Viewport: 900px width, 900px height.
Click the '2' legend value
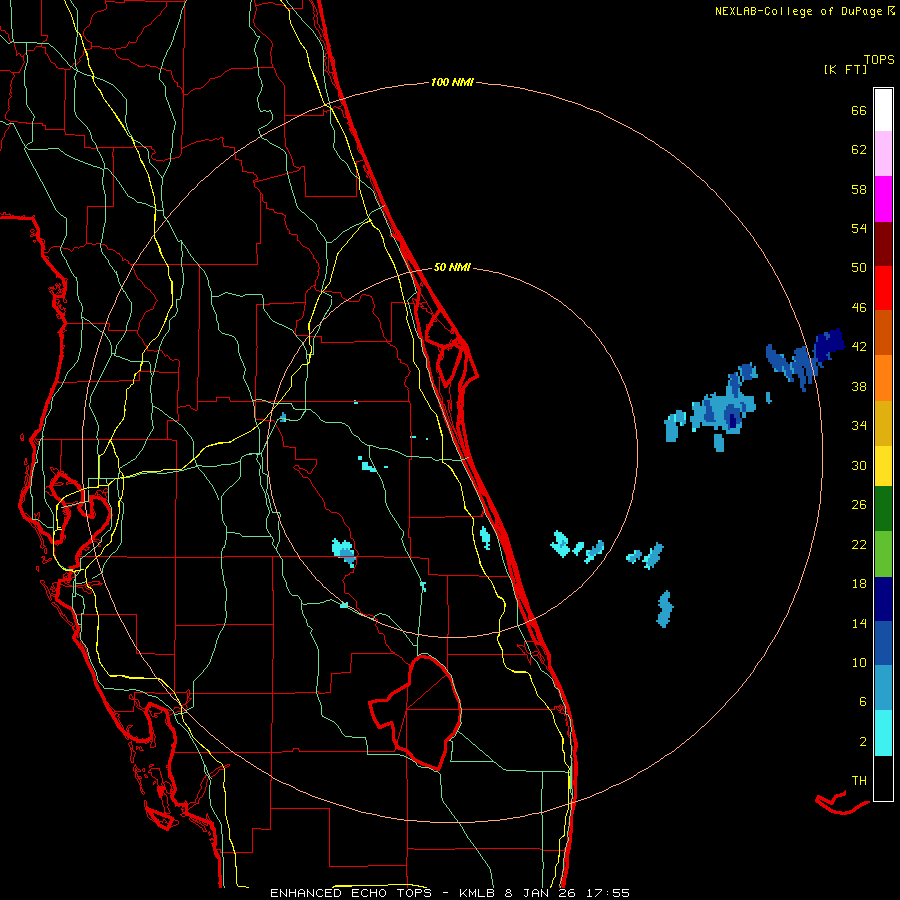pos(863,742)
